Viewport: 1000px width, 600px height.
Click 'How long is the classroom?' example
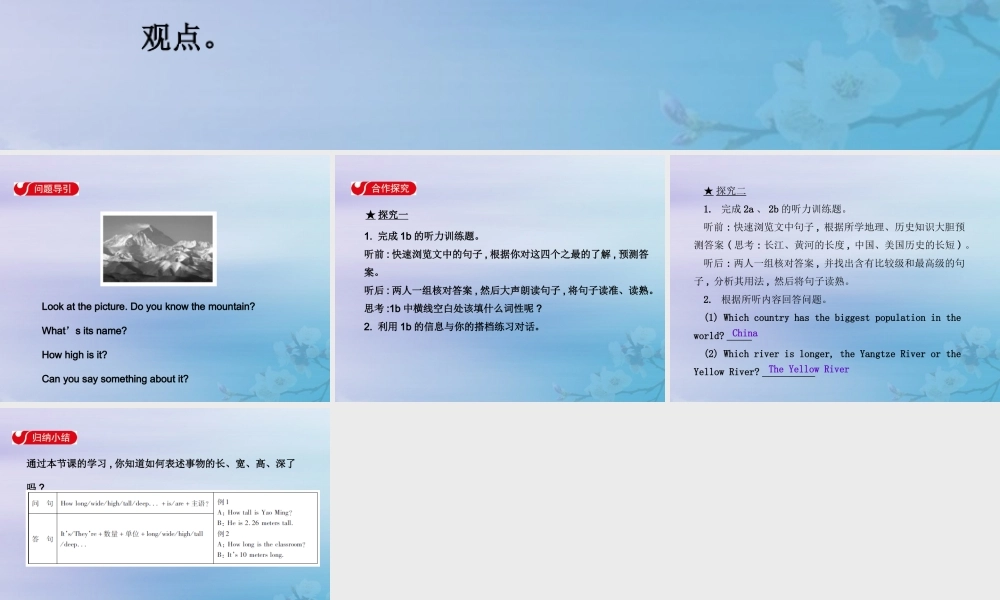pos(261,544)
